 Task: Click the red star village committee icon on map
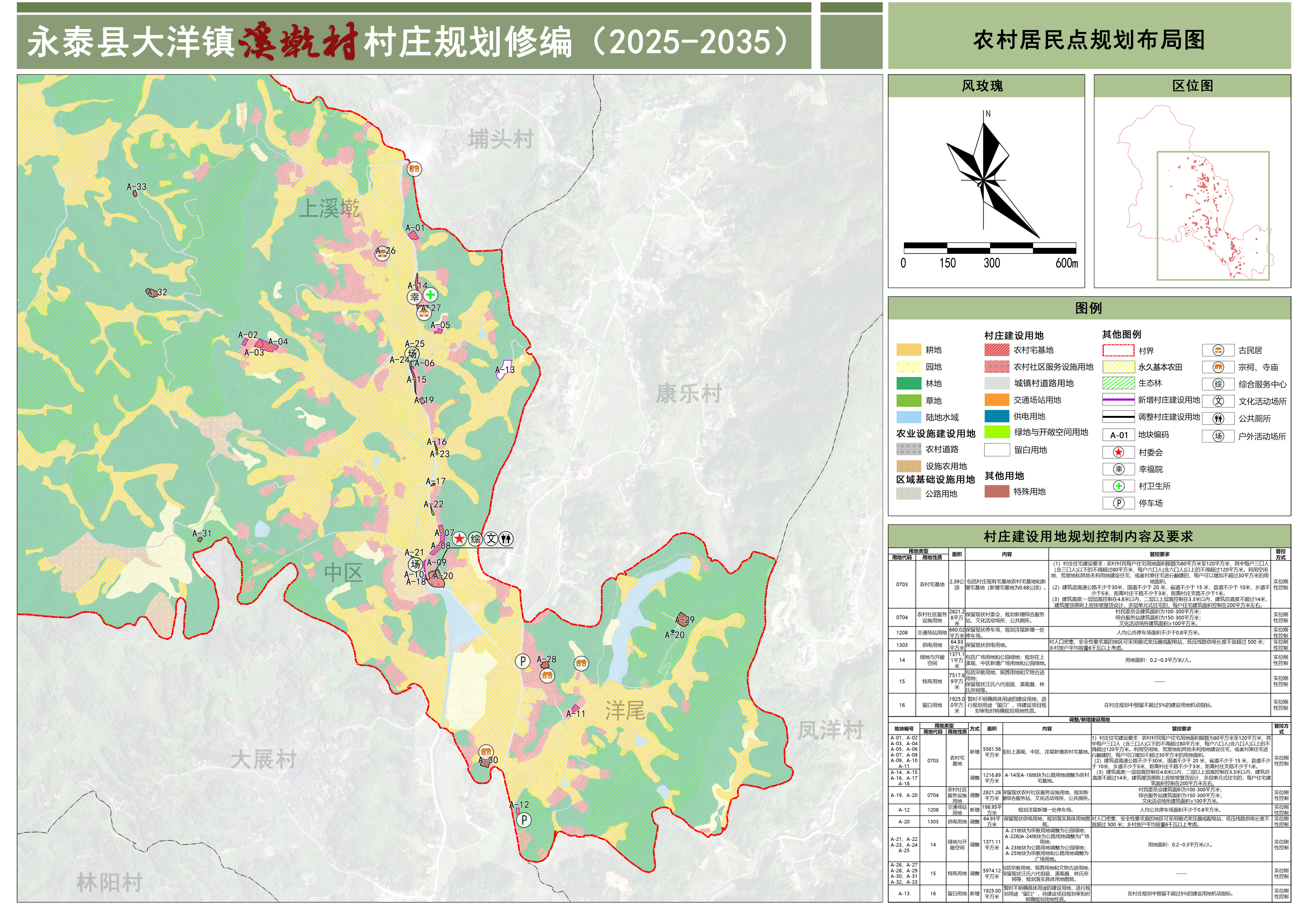tap(459, 539)
